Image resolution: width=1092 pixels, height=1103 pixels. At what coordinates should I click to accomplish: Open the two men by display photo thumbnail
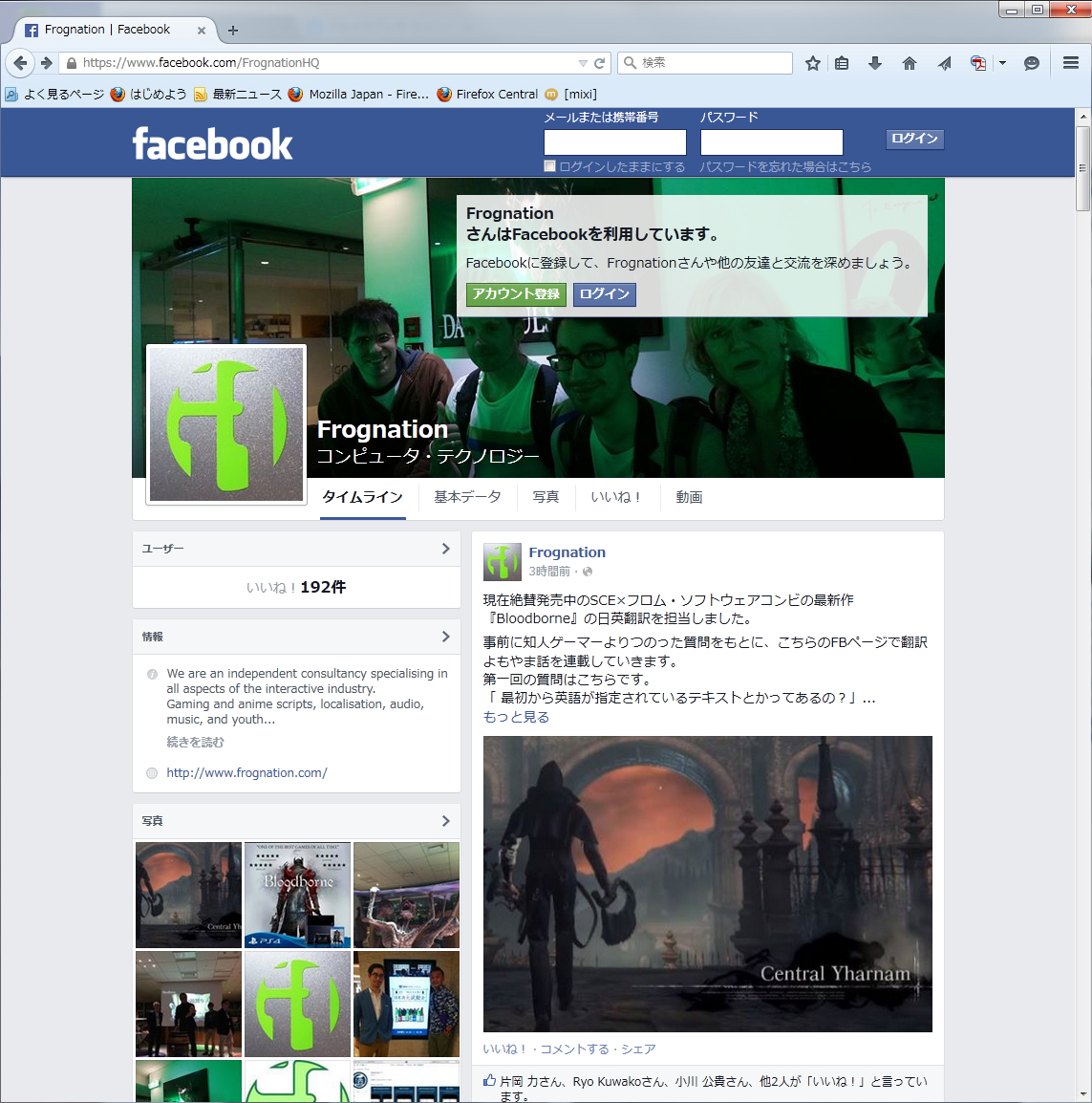tap(406, 1004)
